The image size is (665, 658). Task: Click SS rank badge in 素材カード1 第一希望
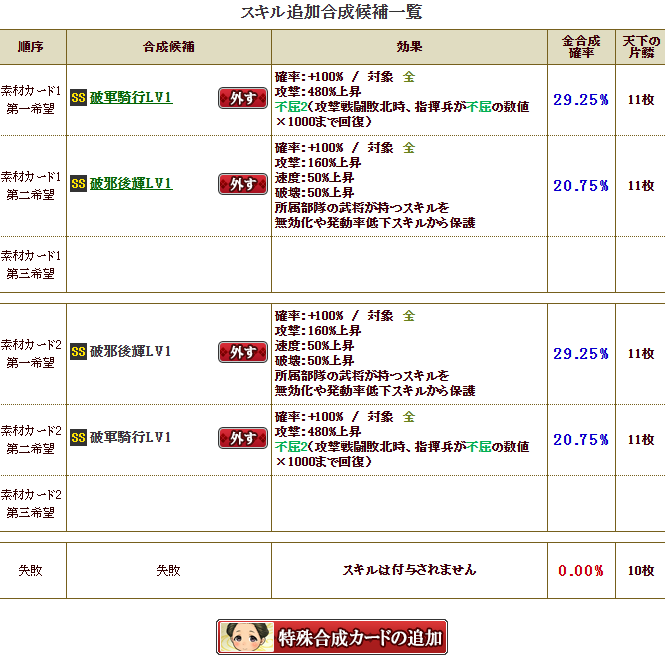click(x=78, y=98)
